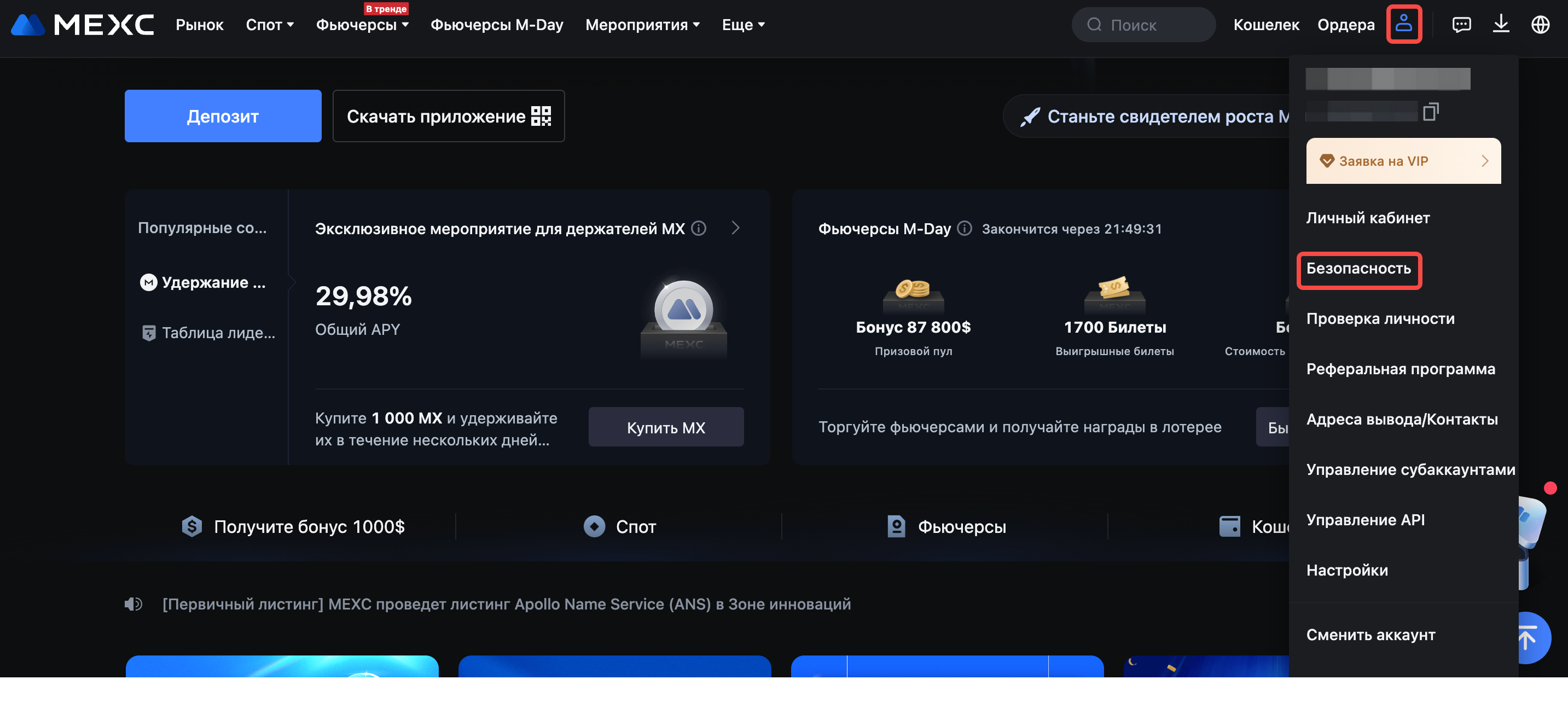Click the Поиск search field

[1143, 25]
